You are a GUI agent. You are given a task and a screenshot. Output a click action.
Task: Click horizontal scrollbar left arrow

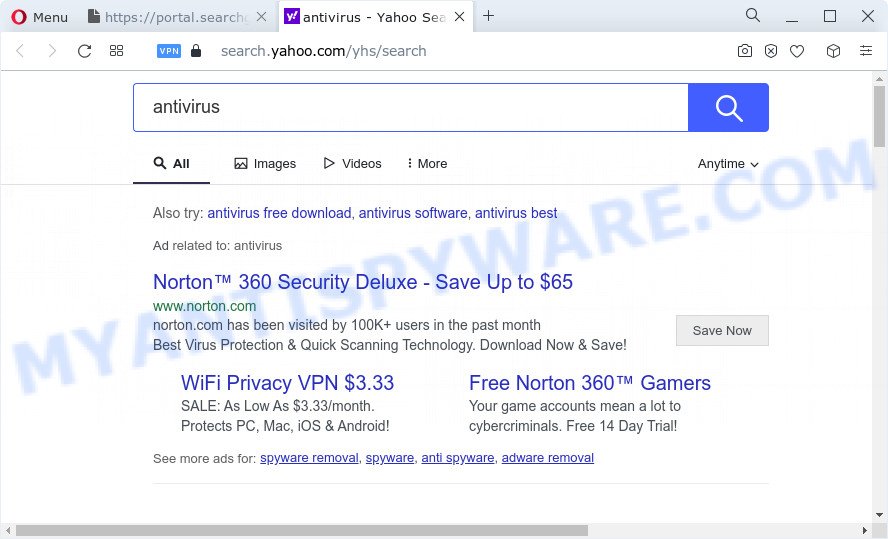coord(7,531)
